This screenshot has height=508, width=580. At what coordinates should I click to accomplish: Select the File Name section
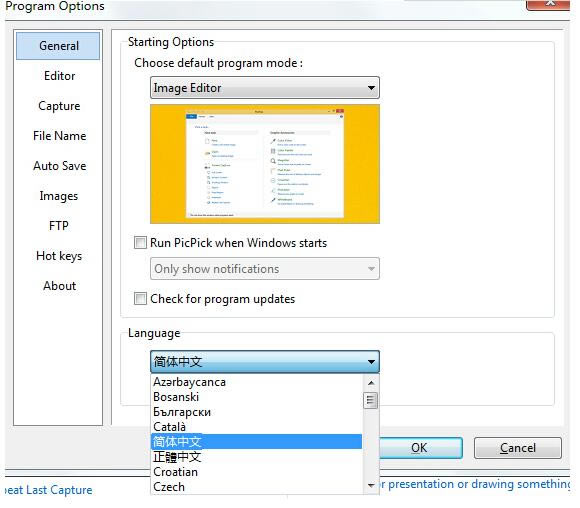(59, 136)
